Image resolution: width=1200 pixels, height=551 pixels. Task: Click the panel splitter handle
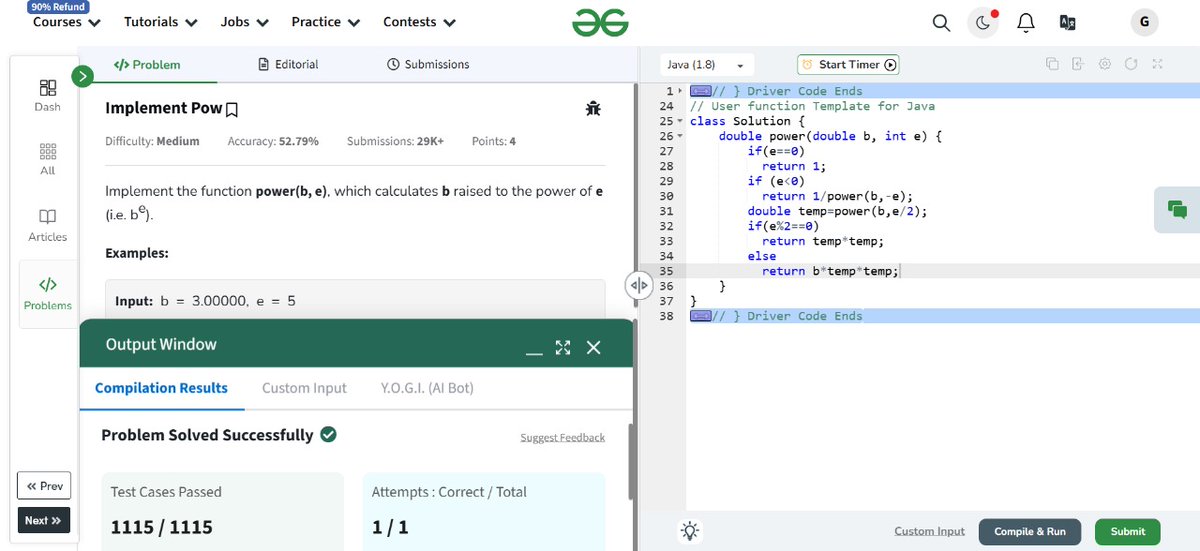click(637, 285)
